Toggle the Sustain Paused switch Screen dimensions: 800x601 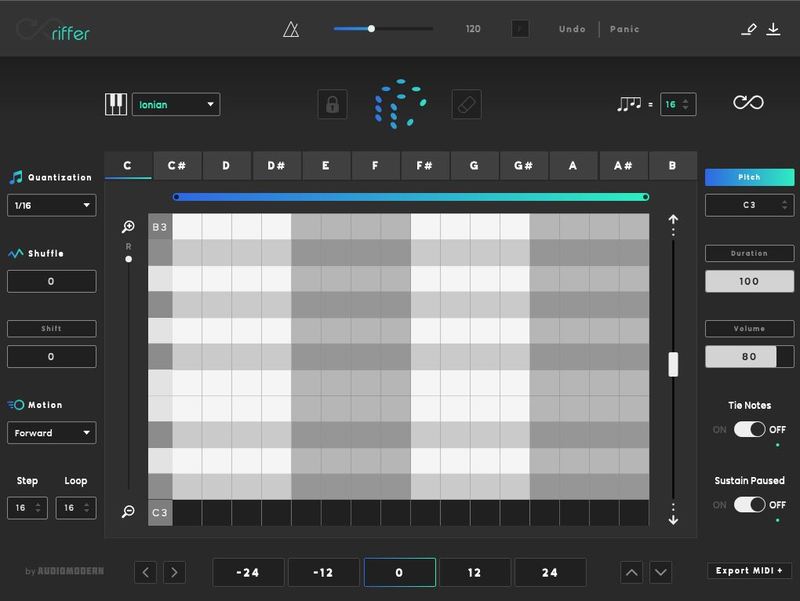(749, 505)
